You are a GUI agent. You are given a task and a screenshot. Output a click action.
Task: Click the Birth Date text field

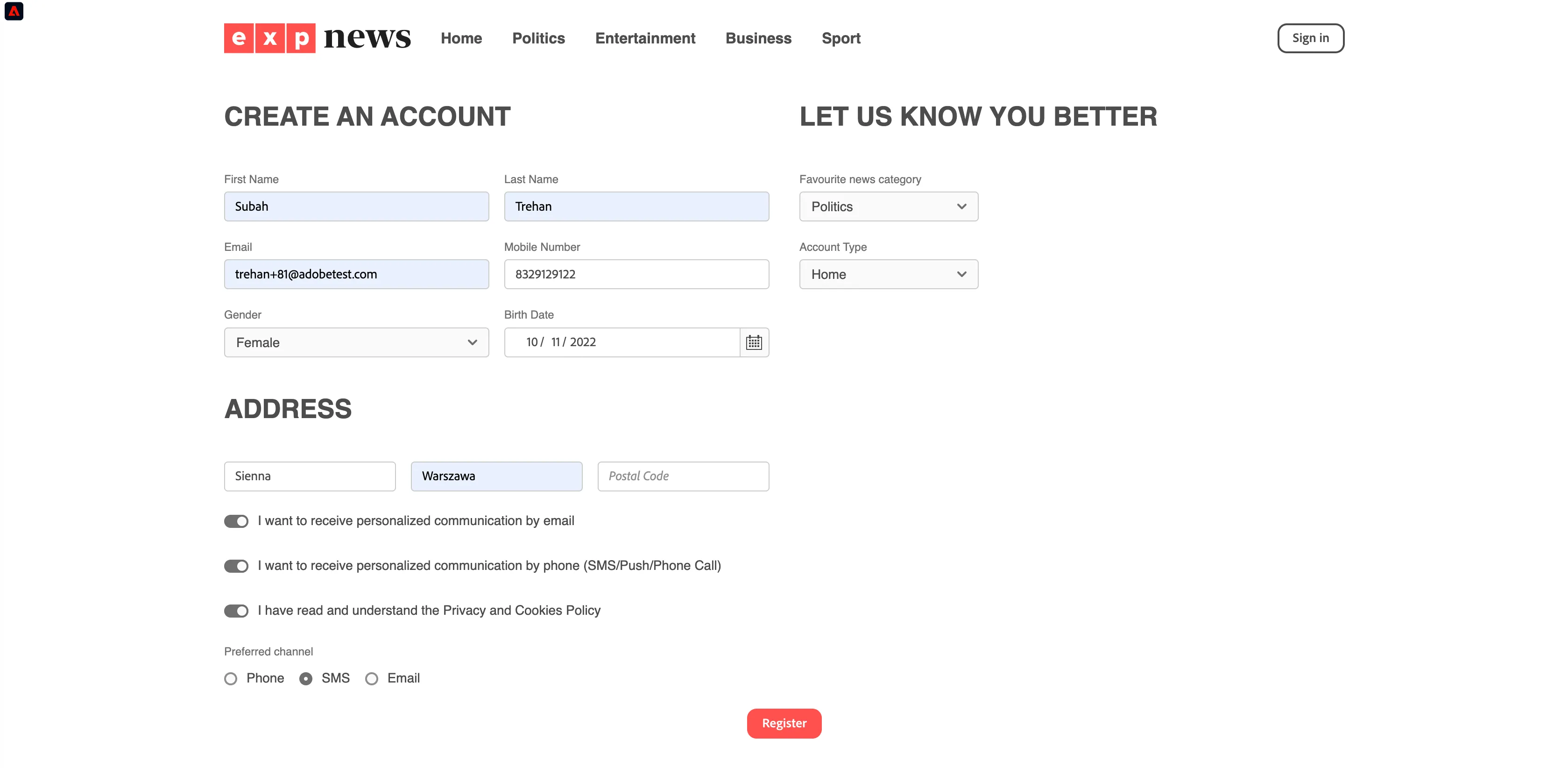coord(622,342)
